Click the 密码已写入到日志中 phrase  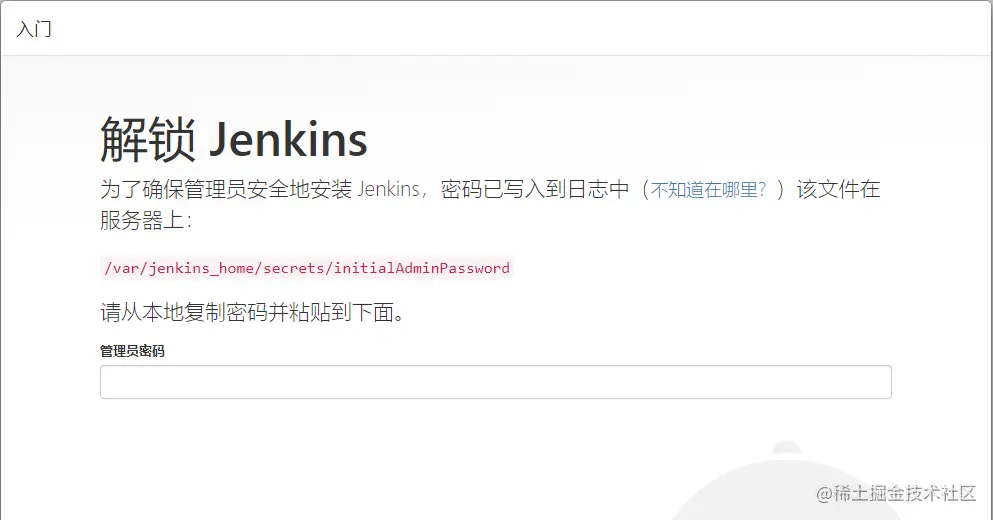534,189
